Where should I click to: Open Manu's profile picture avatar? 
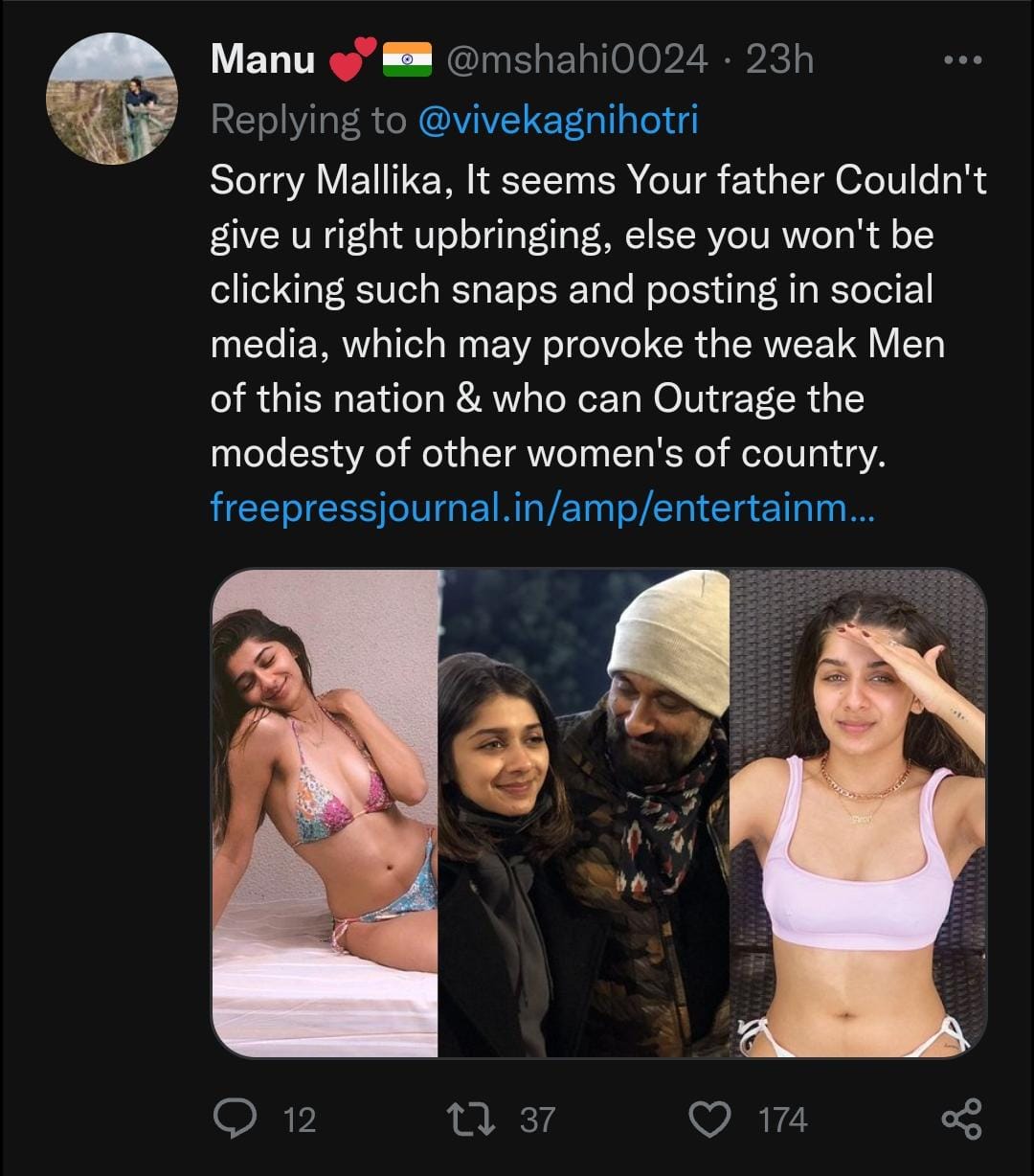113,100
